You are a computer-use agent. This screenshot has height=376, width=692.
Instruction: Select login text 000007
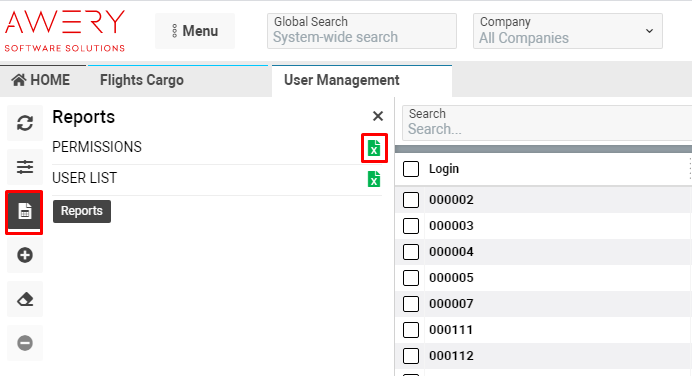[451, 304]
